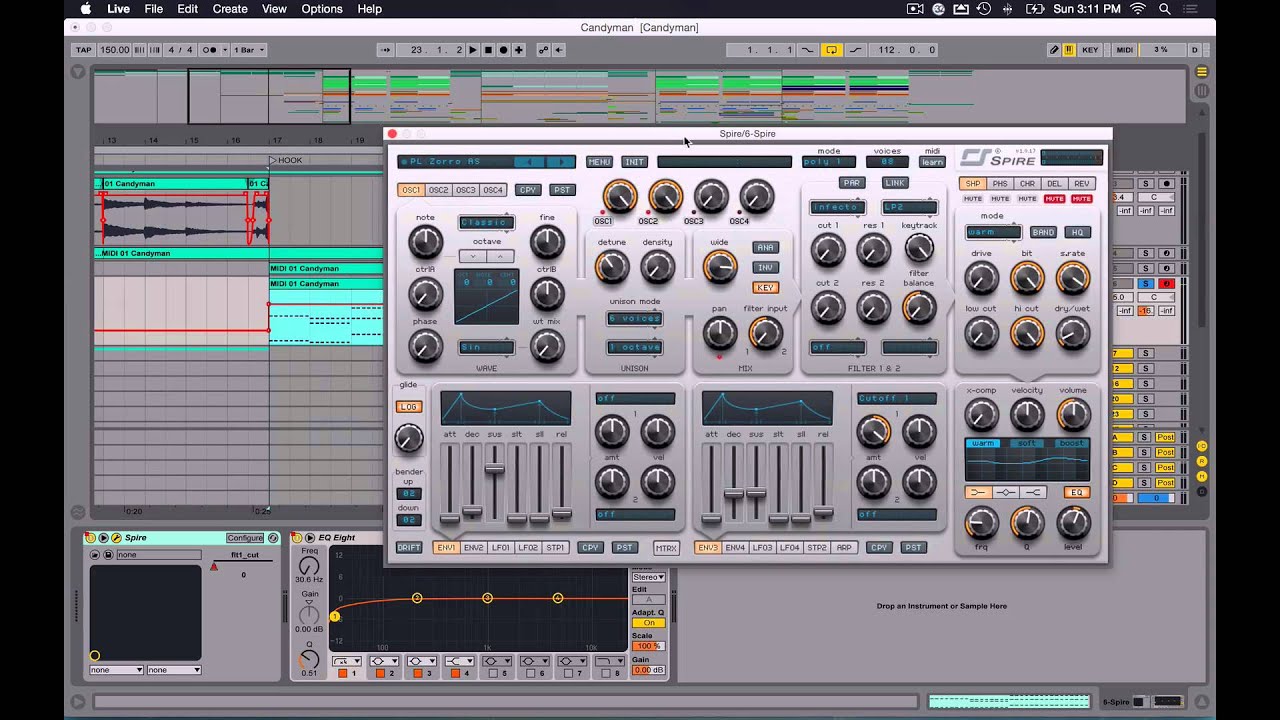Viewport: 1280px width, 720px height.
Task: Unfold Spire device parameters triangle icon
Action: pyautogui.click(x=103, y=538)
